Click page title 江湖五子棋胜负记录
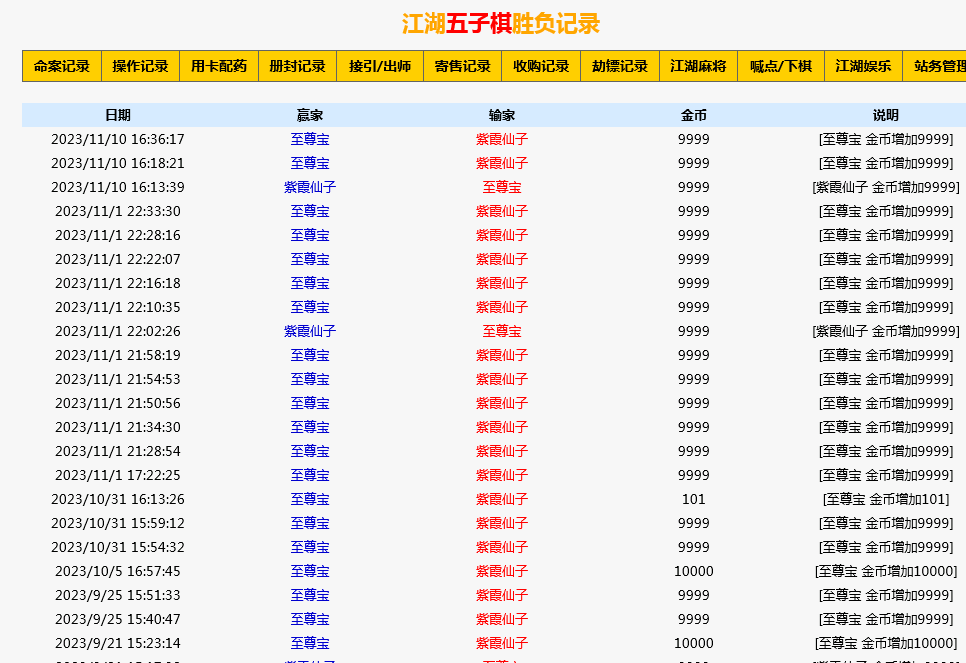The height and width of the screenshot is (663, 966). 501,24
